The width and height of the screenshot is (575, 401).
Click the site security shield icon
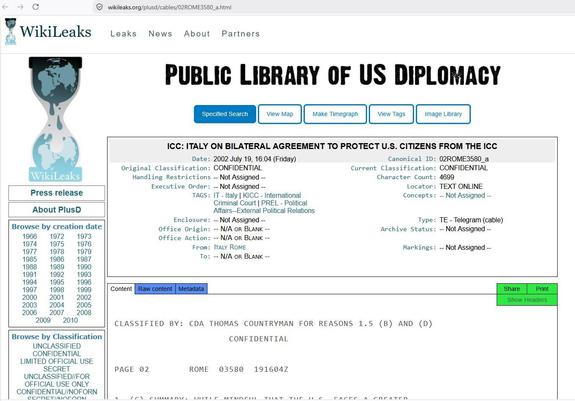(99, 7)
